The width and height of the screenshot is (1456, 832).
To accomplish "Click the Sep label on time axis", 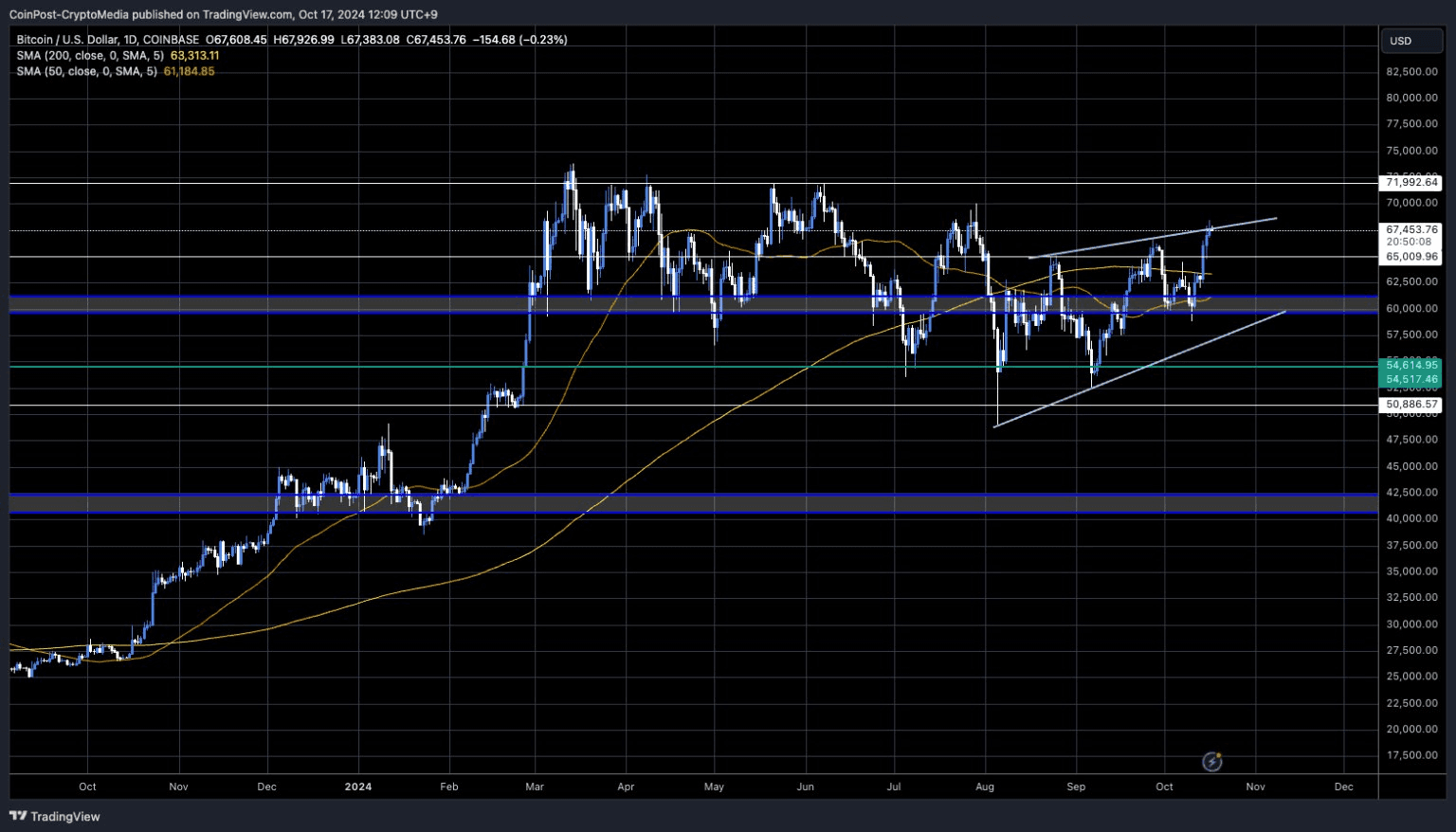I will pyautogui.click(x=1076, y=787).
